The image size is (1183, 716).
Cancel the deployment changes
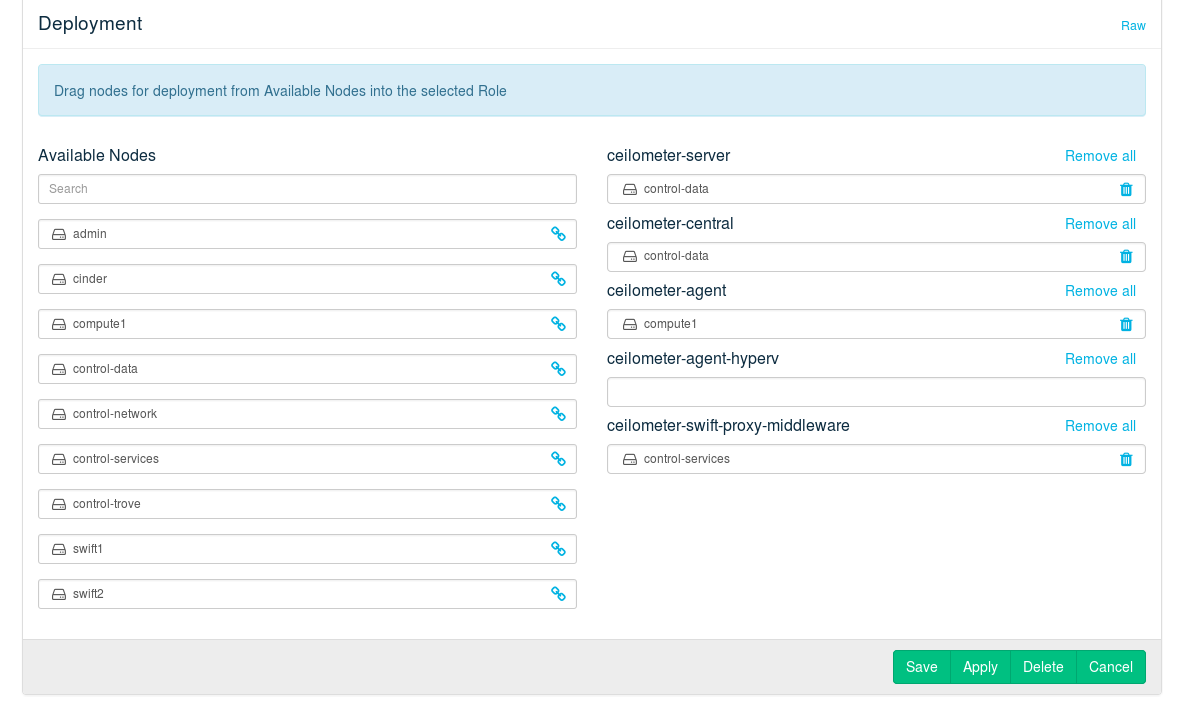1110,667
